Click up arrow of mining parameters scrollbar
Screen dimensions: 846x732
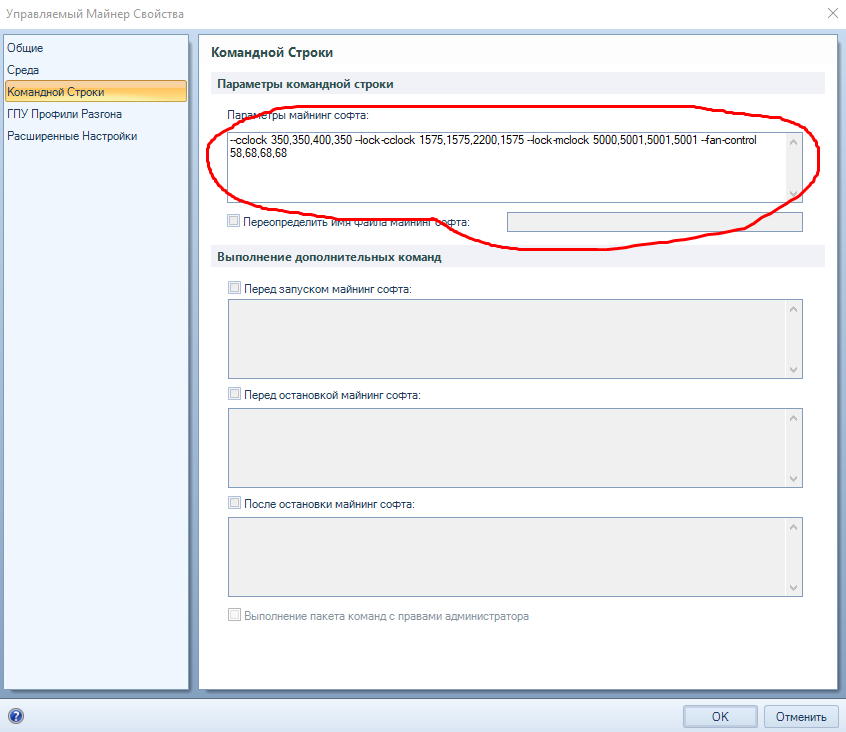tap(793, 142)
